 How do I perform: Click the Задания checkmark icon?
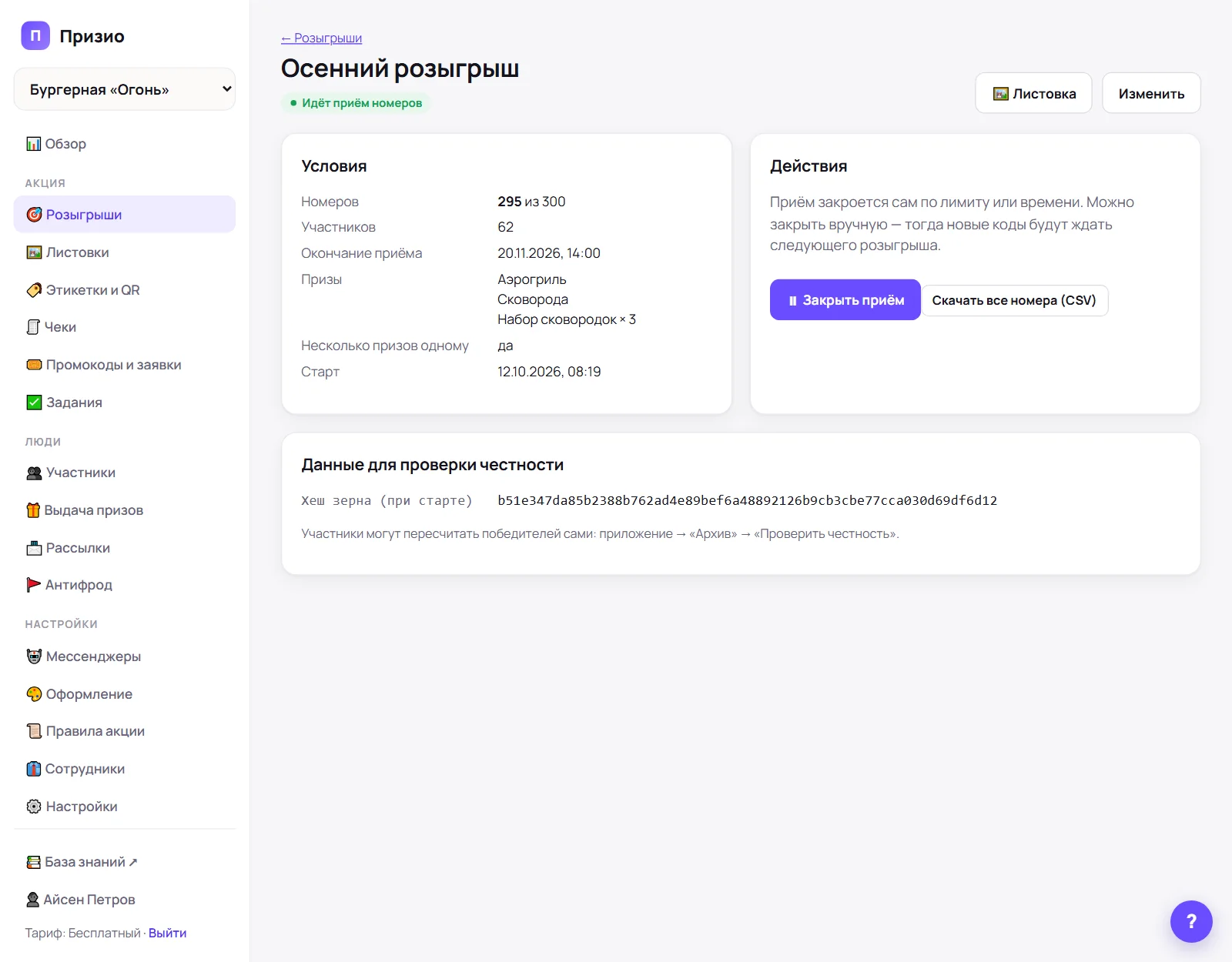34,403
